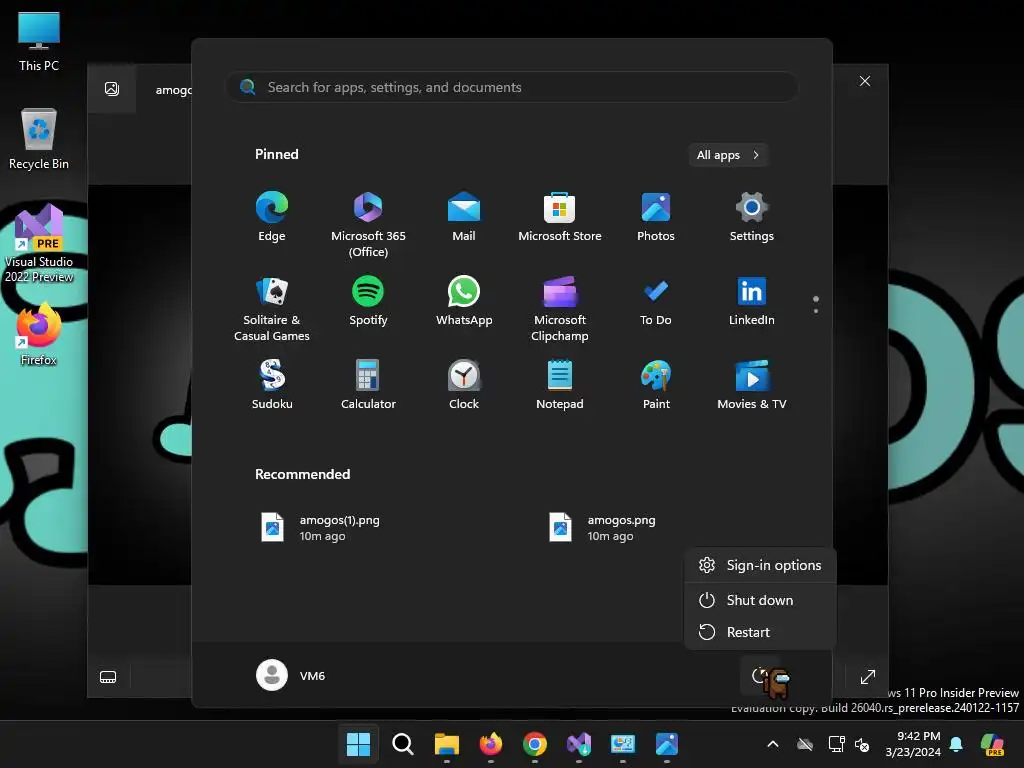Select This PC desktop icon
Image resolution: width=1024 pixels, height=768 pixels.
(x=39, y=42)
